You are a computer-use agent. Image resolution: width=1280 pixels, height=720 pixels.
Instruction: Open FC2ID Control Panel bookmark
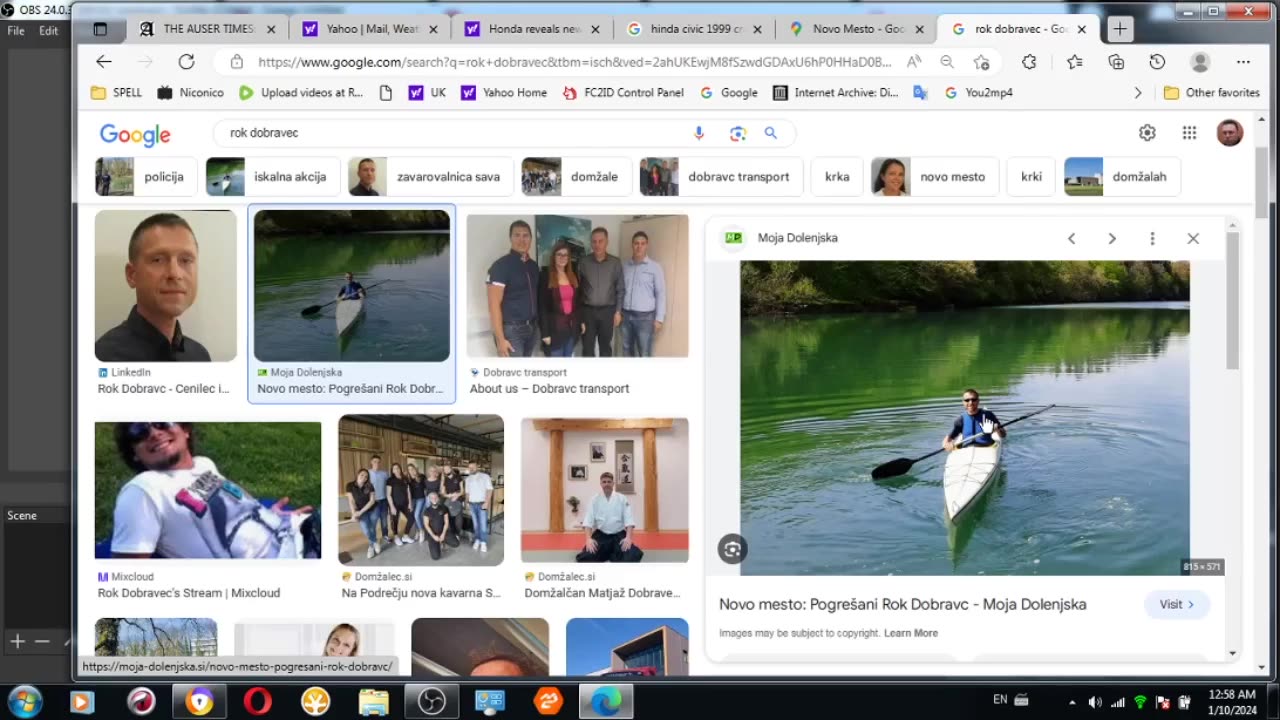click(x=623, y=93)
